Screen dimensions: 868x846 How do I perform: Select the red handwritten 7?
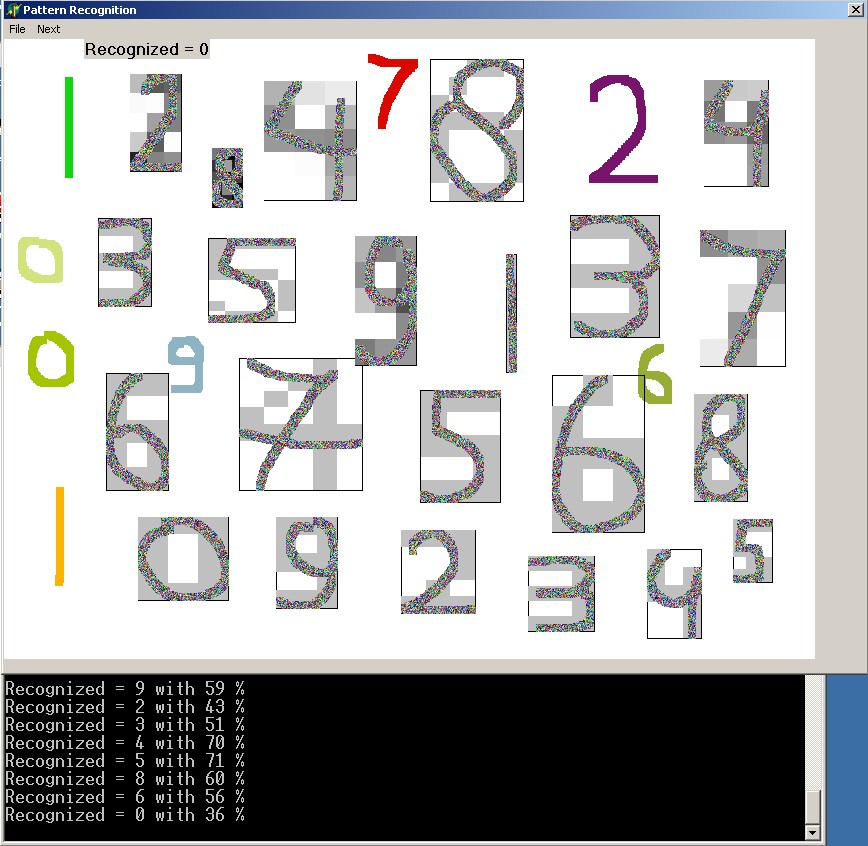click(x=391, y=90)
